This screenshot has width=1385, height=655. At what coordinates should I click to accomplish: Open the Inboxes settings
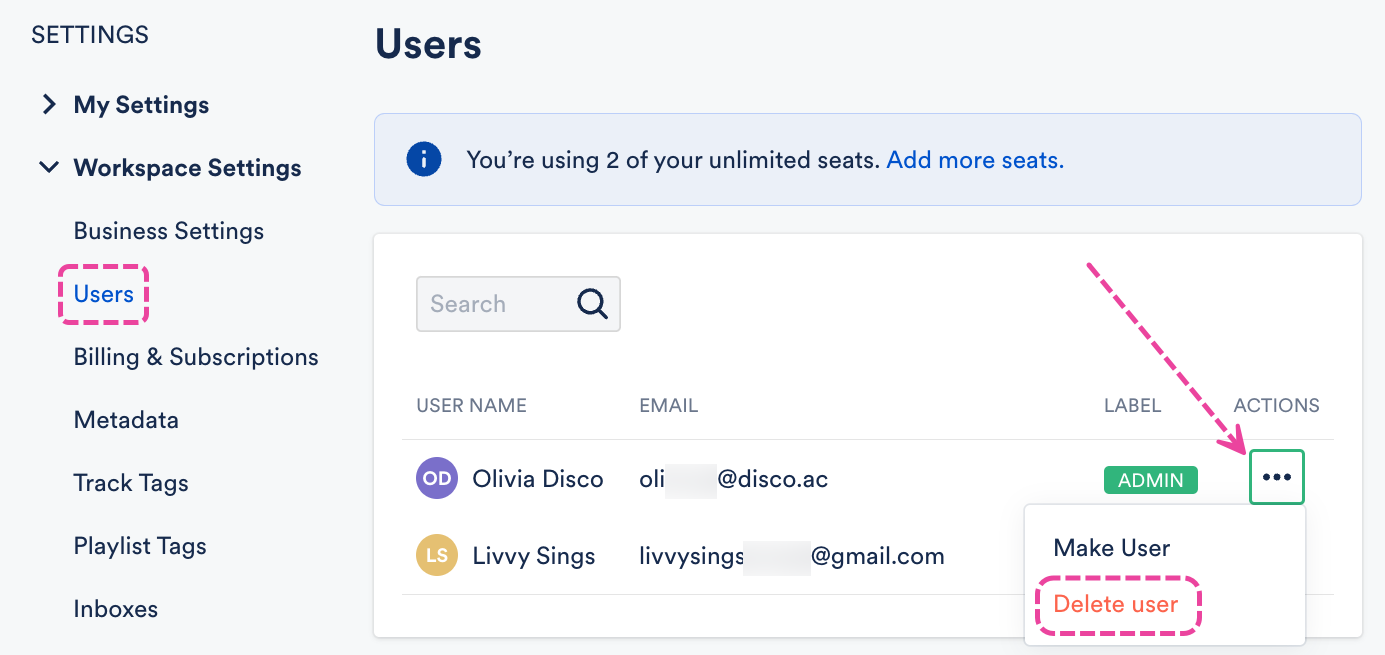116,609
